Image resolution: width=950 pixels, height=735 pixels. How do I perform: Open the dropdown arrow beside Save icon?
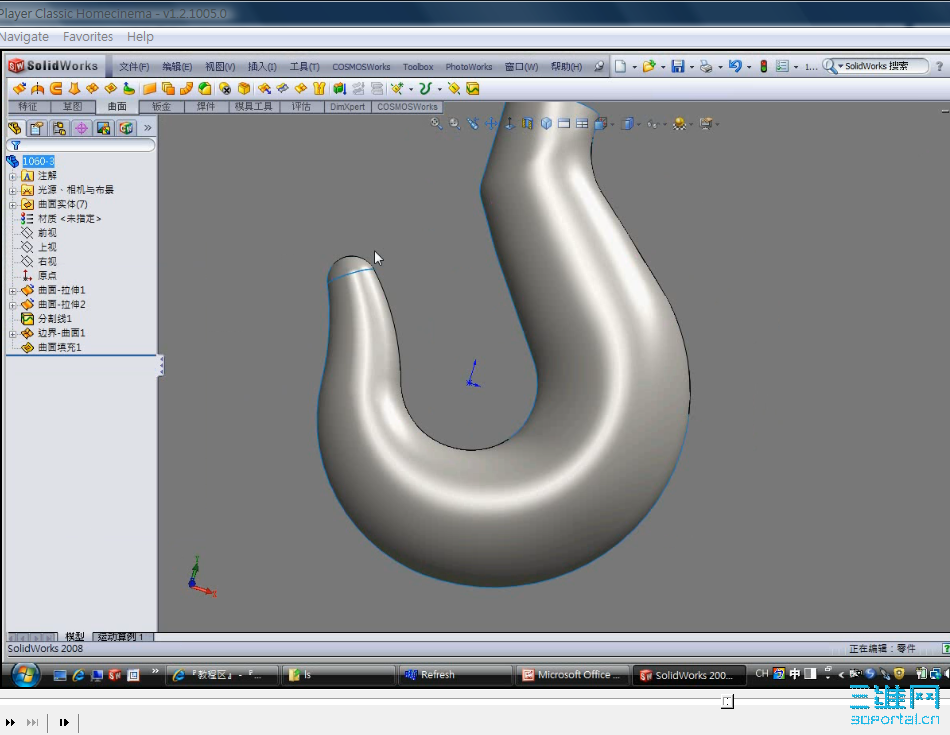[691, 67]
